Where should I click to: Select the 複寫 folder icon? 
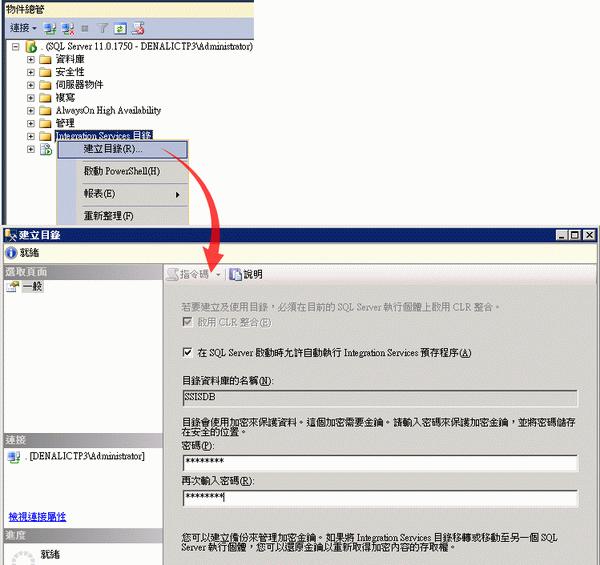click(x=45, y=98)
